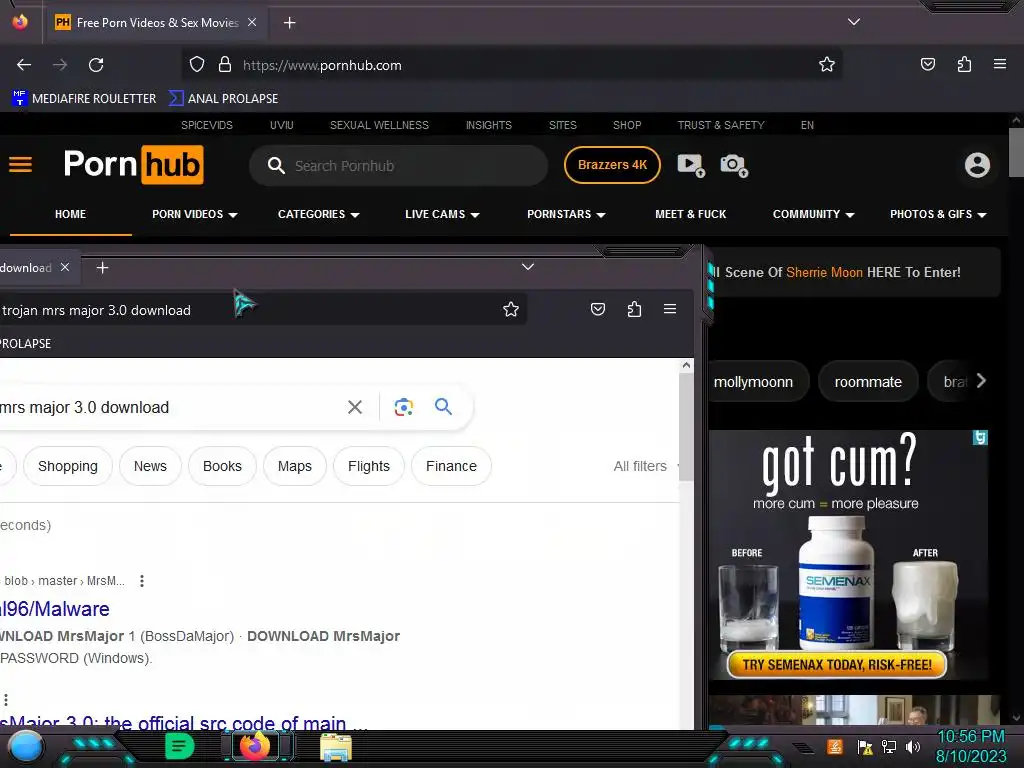Expand the PORN VIDEOS dropdown

coord(195,214)
